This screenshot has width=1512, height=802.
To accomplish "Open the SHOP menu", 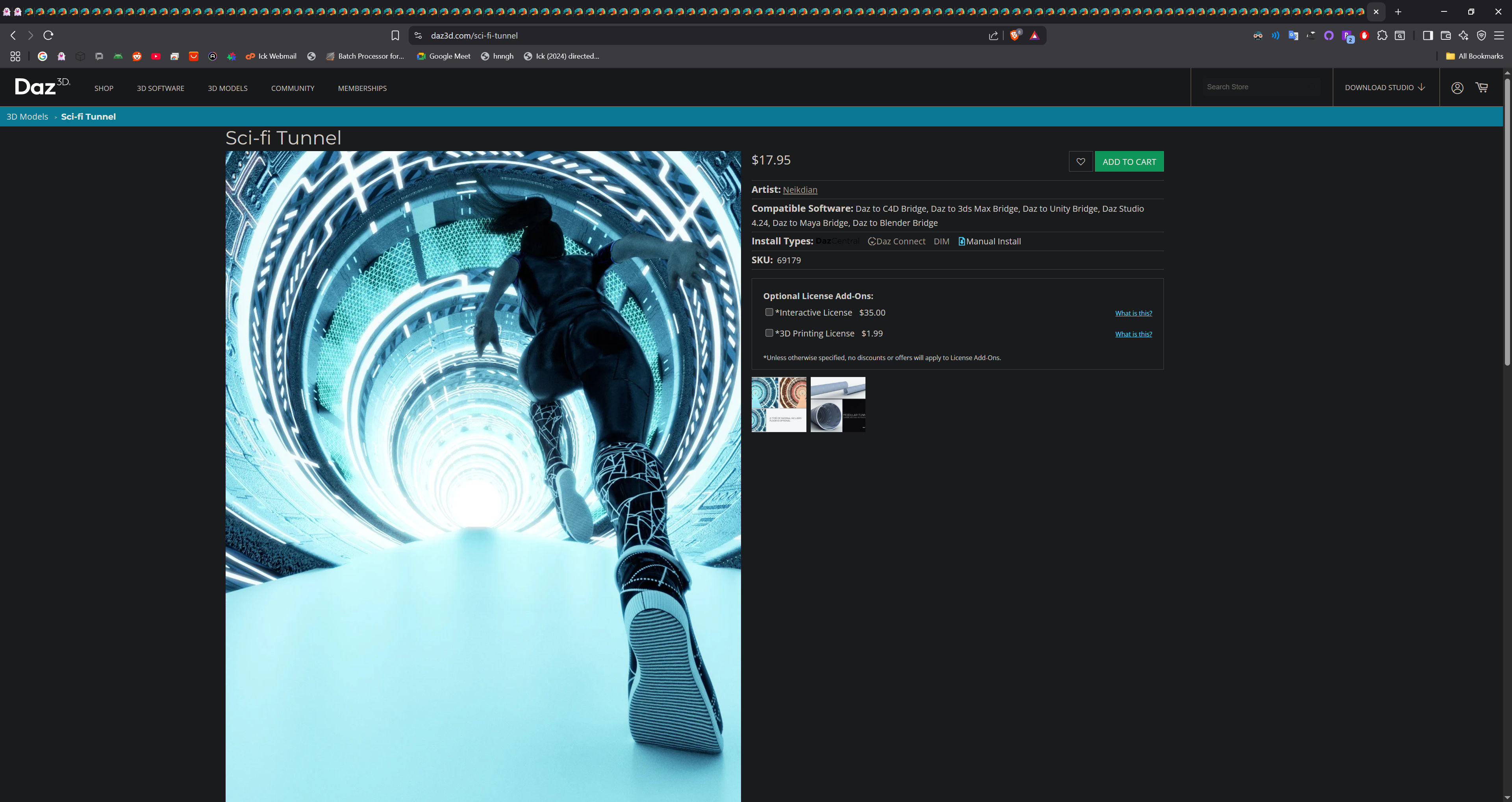I will coord(104,88).
